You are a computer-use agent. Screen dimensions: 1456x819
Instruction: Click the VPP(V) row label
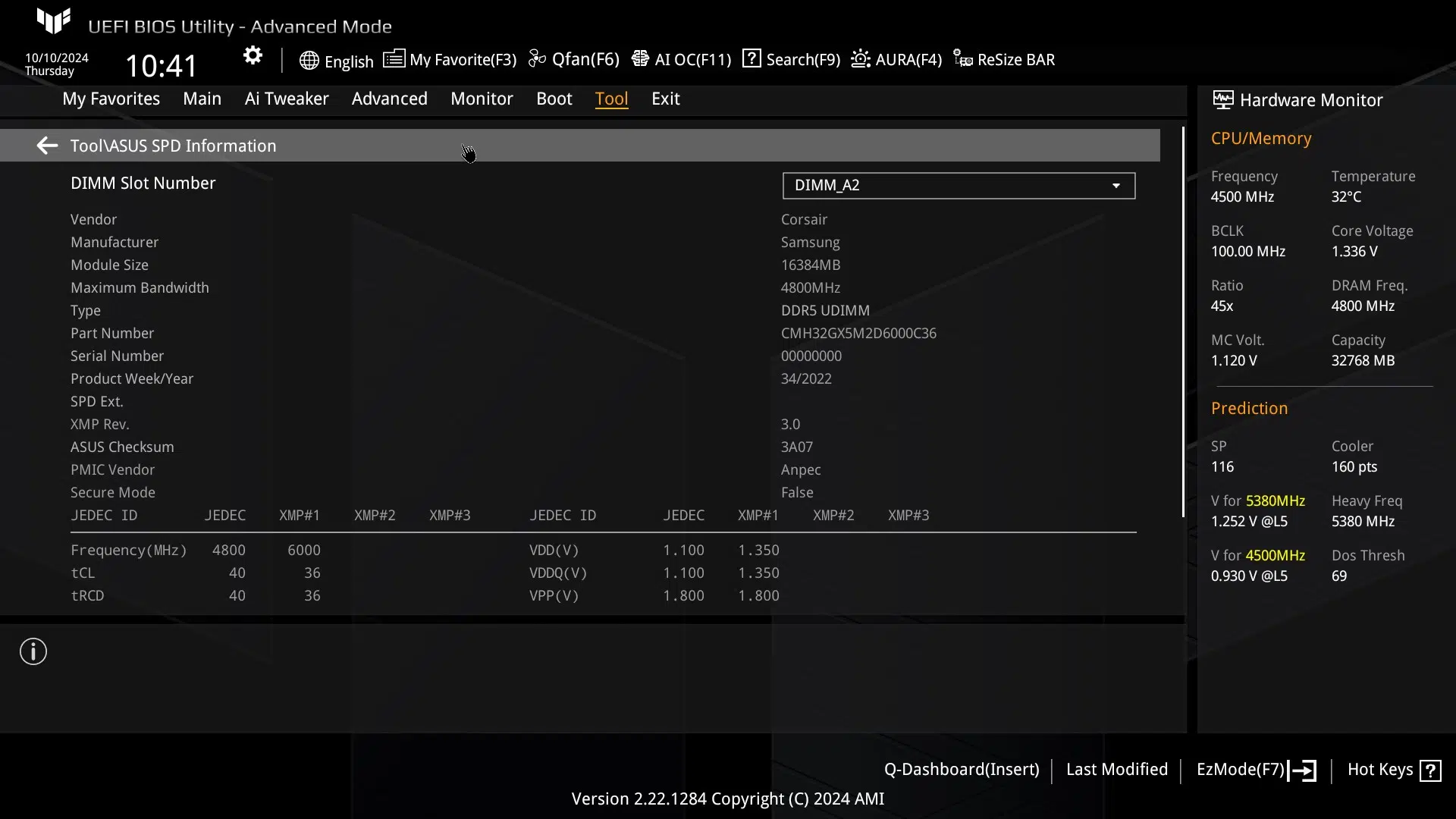[x=554, y=595]
